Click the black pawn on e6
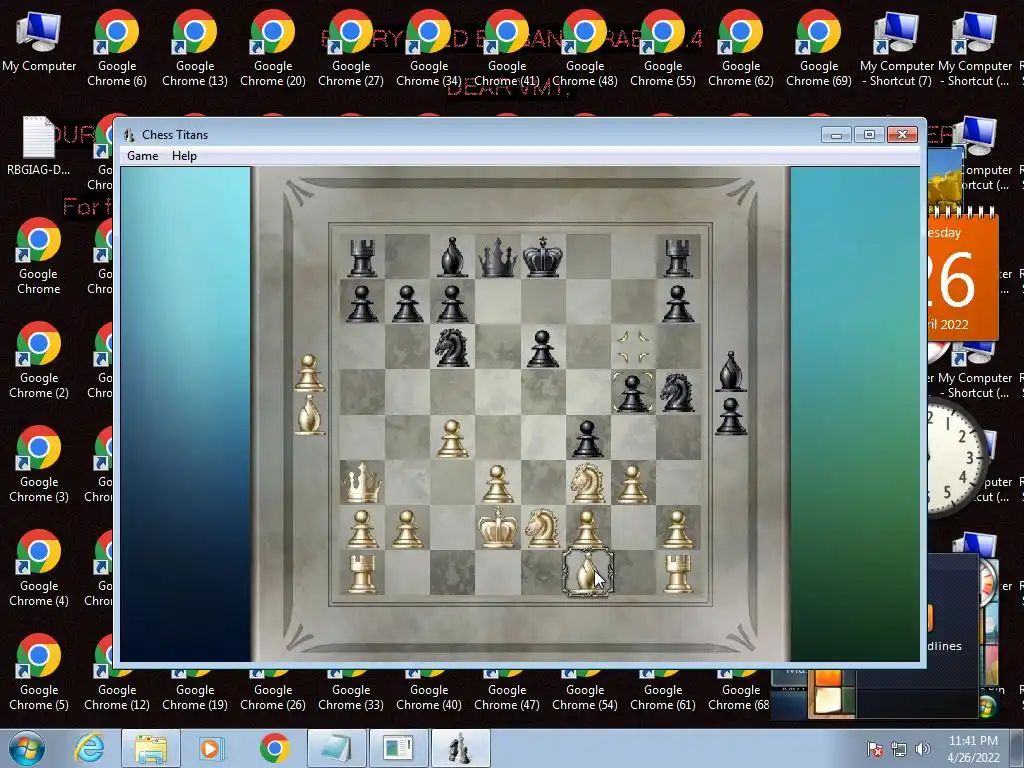This screenshot has height=768, width=1024. click(543, 347)
